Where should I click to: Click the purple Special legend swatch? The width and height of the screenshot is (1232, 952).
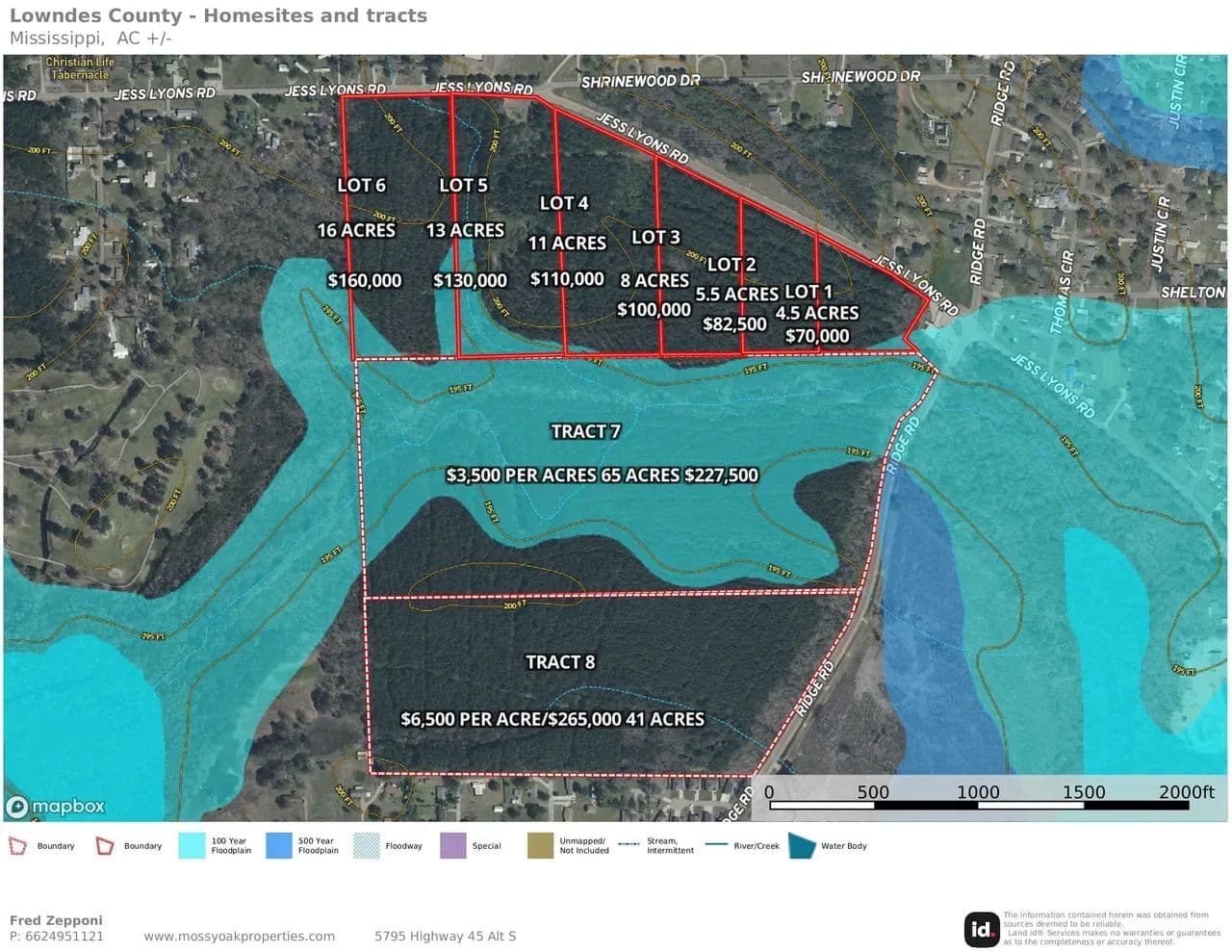click(x=452, y=846)
